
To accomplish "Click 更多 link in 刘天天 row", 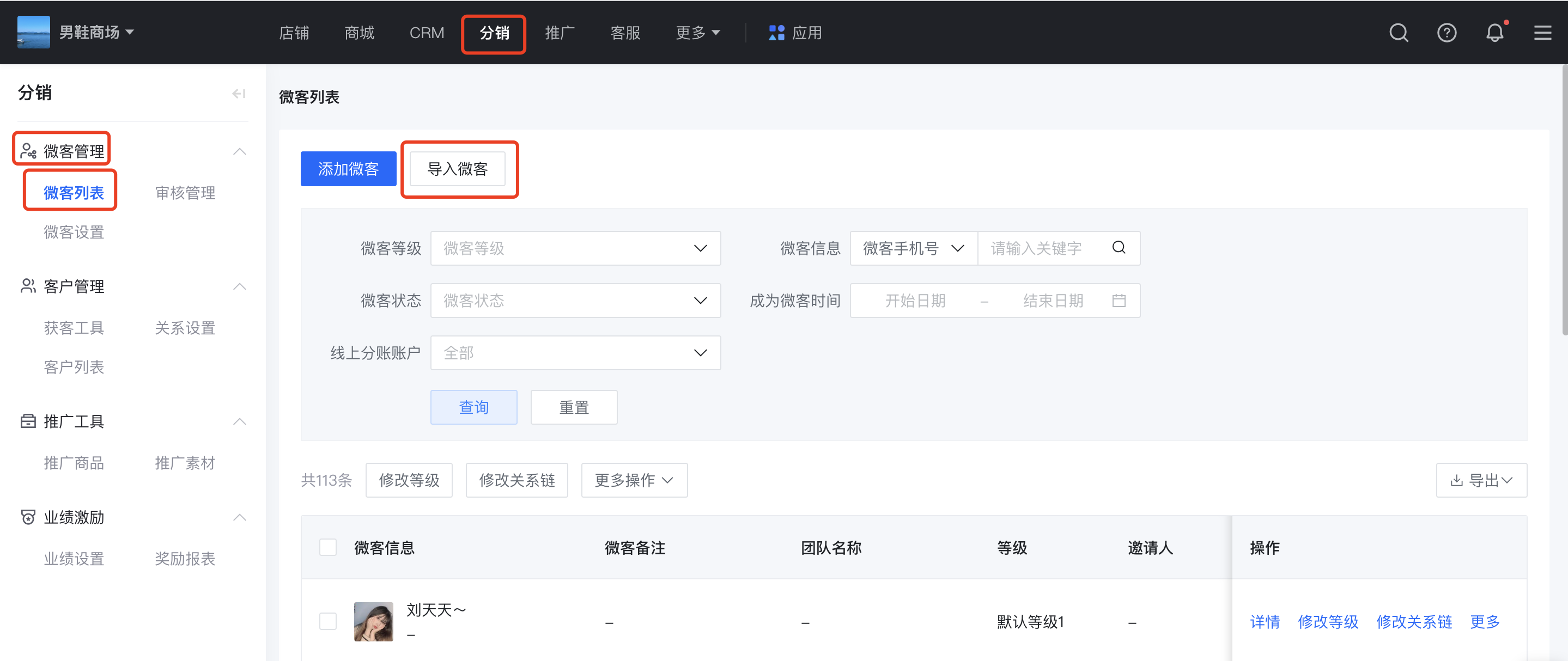I will pyautogui.click(x=1485, y=621).
